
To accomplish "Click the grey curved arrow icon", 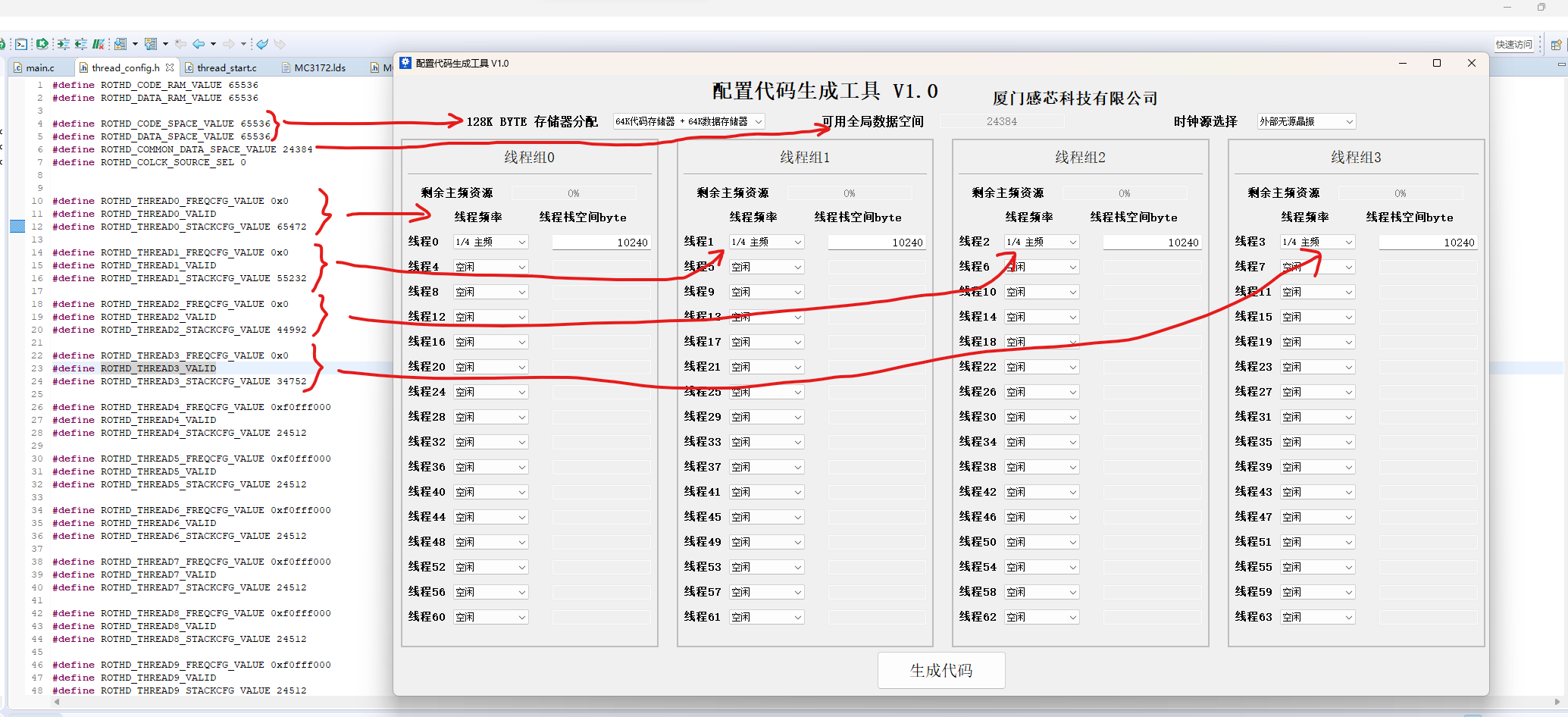I will 280,44.
